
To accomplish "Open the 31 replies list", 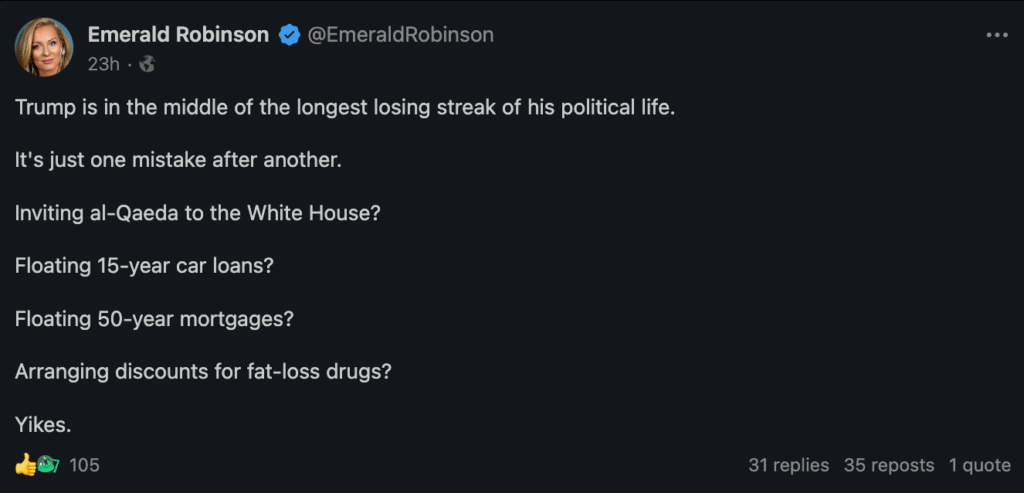I will [788, 465].
